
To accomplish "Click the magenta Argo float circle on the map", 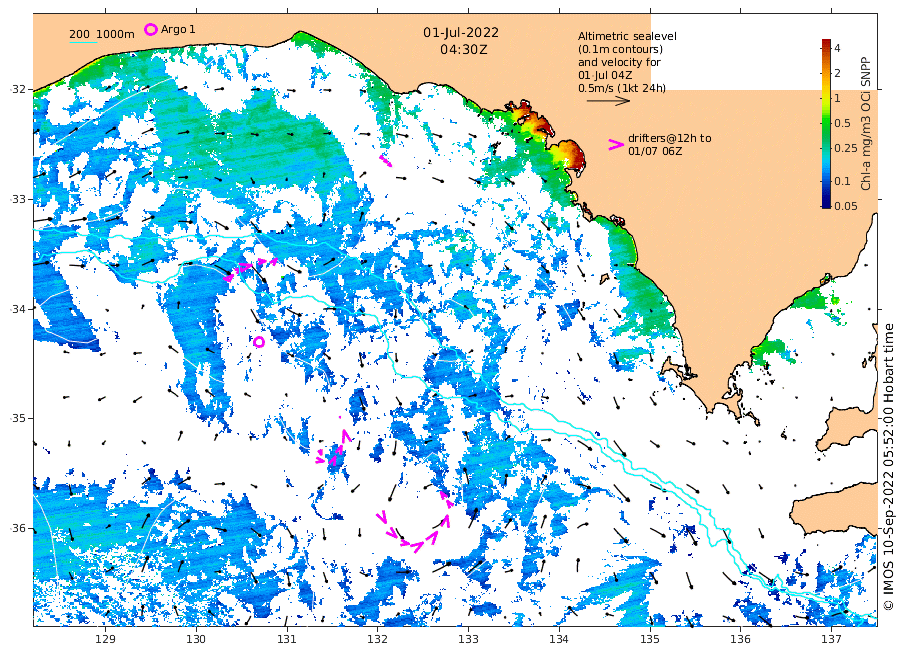I will (259, 342).
